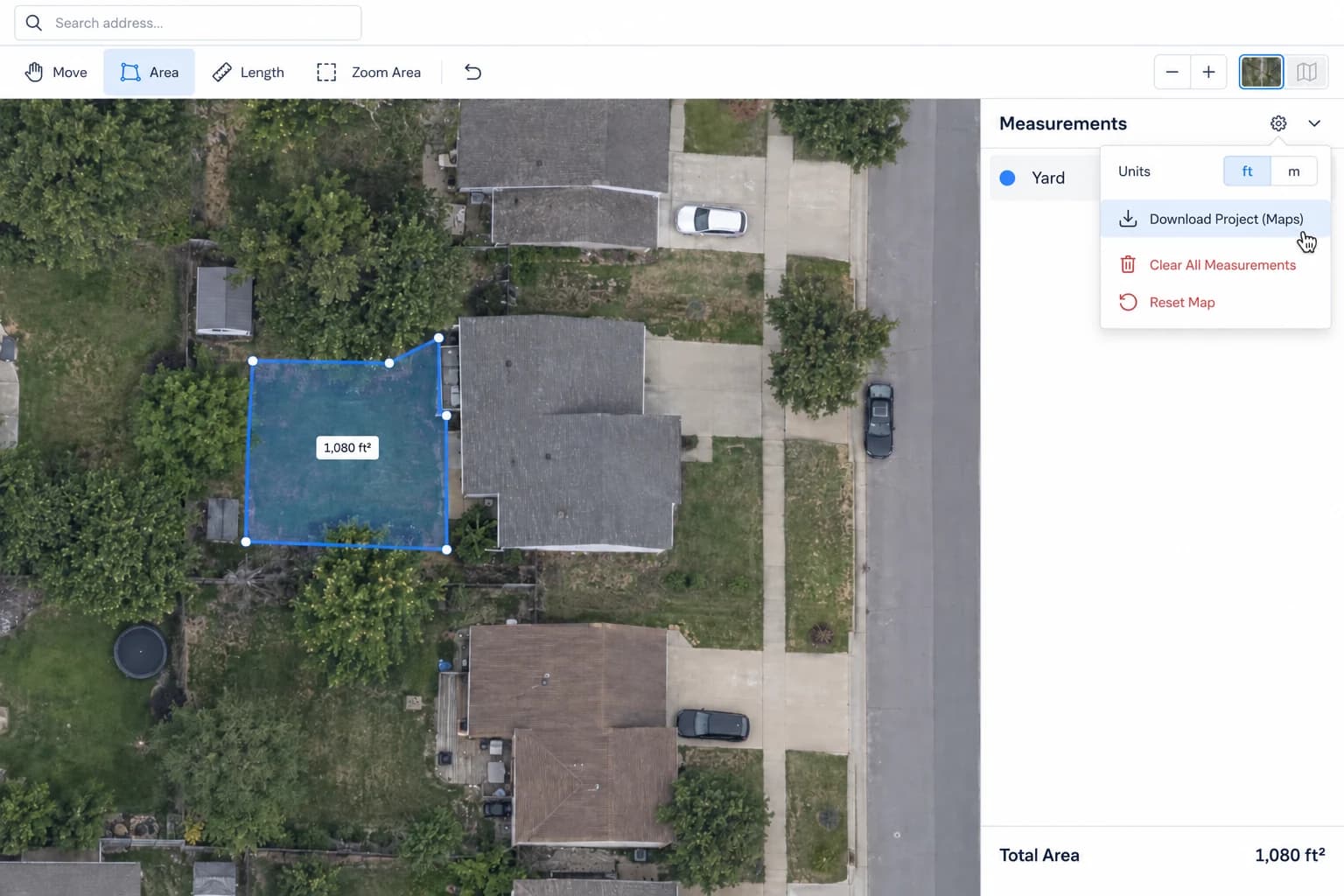Switch to satellite imagery view
Image resolution: width=1344 pixels, height=896 pixels.
click(1261, 73)
